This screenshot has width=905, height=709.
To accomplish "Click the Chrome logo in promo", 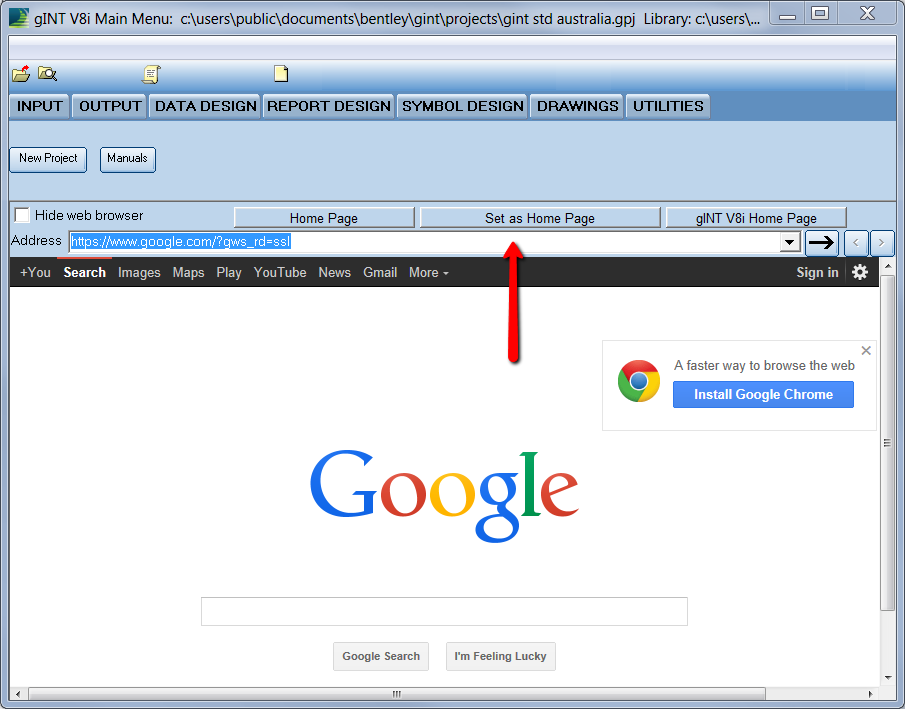I will (x=639, y=381).
